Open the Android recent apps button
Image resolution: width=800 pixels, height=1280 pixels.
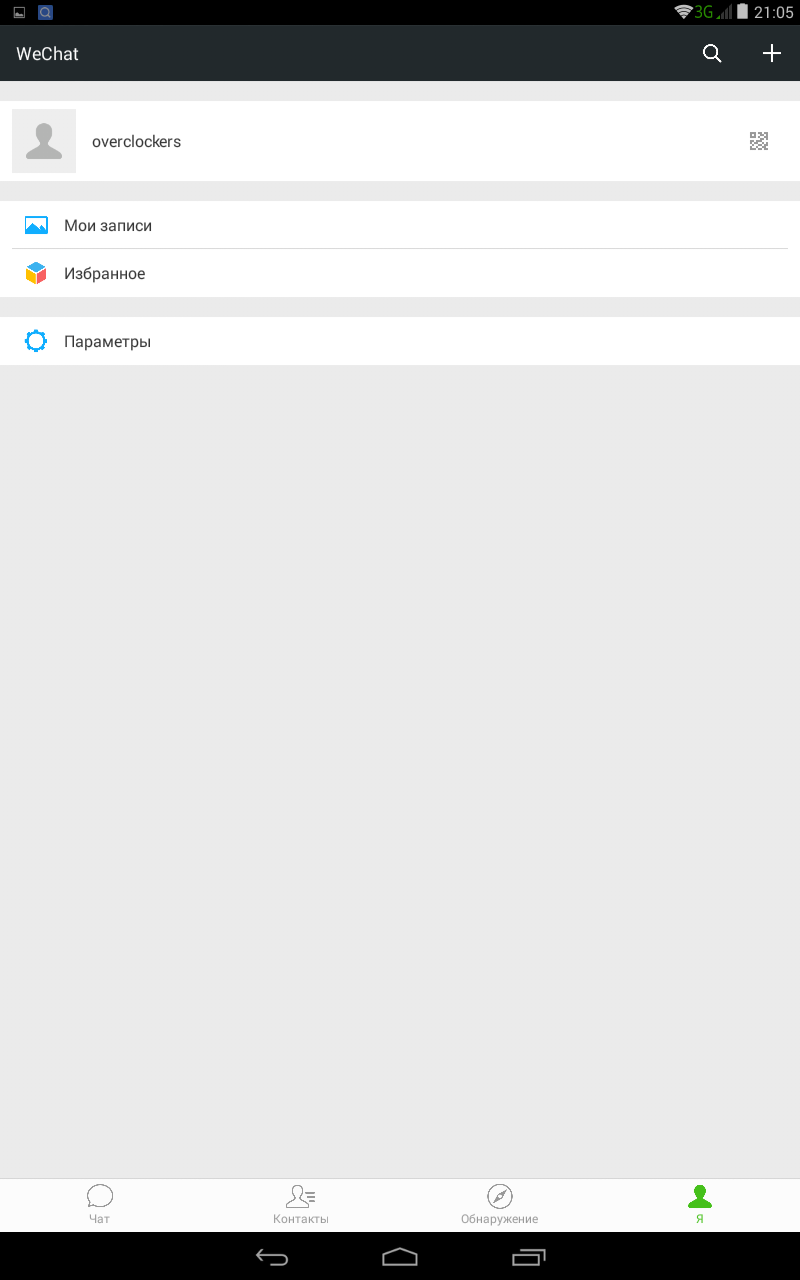[x=529, y=1257]
